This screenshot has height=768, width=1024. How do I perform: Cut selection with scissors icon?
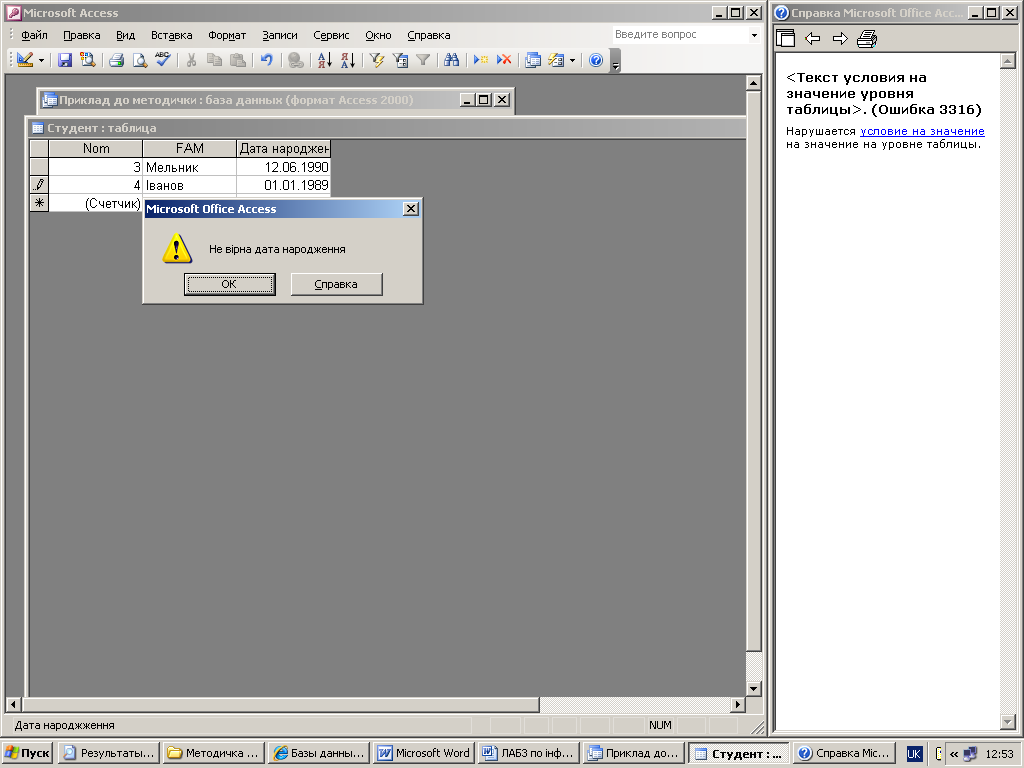point(191,60)
